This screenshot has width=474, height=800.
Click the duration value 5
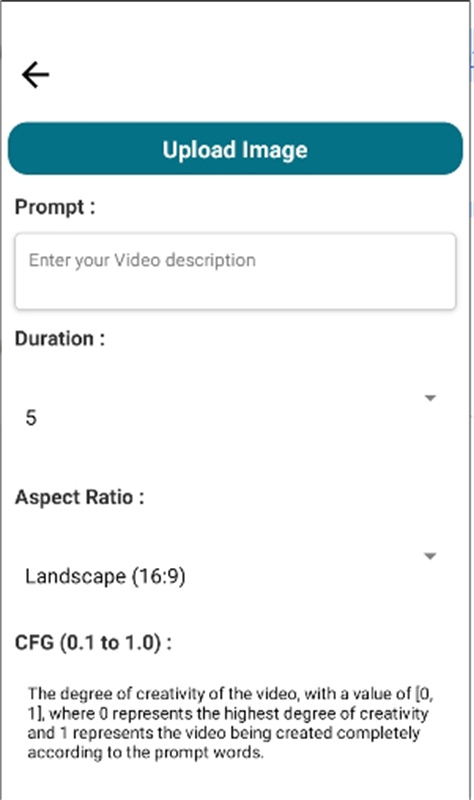pyautogui.click(x=31, y=418)
